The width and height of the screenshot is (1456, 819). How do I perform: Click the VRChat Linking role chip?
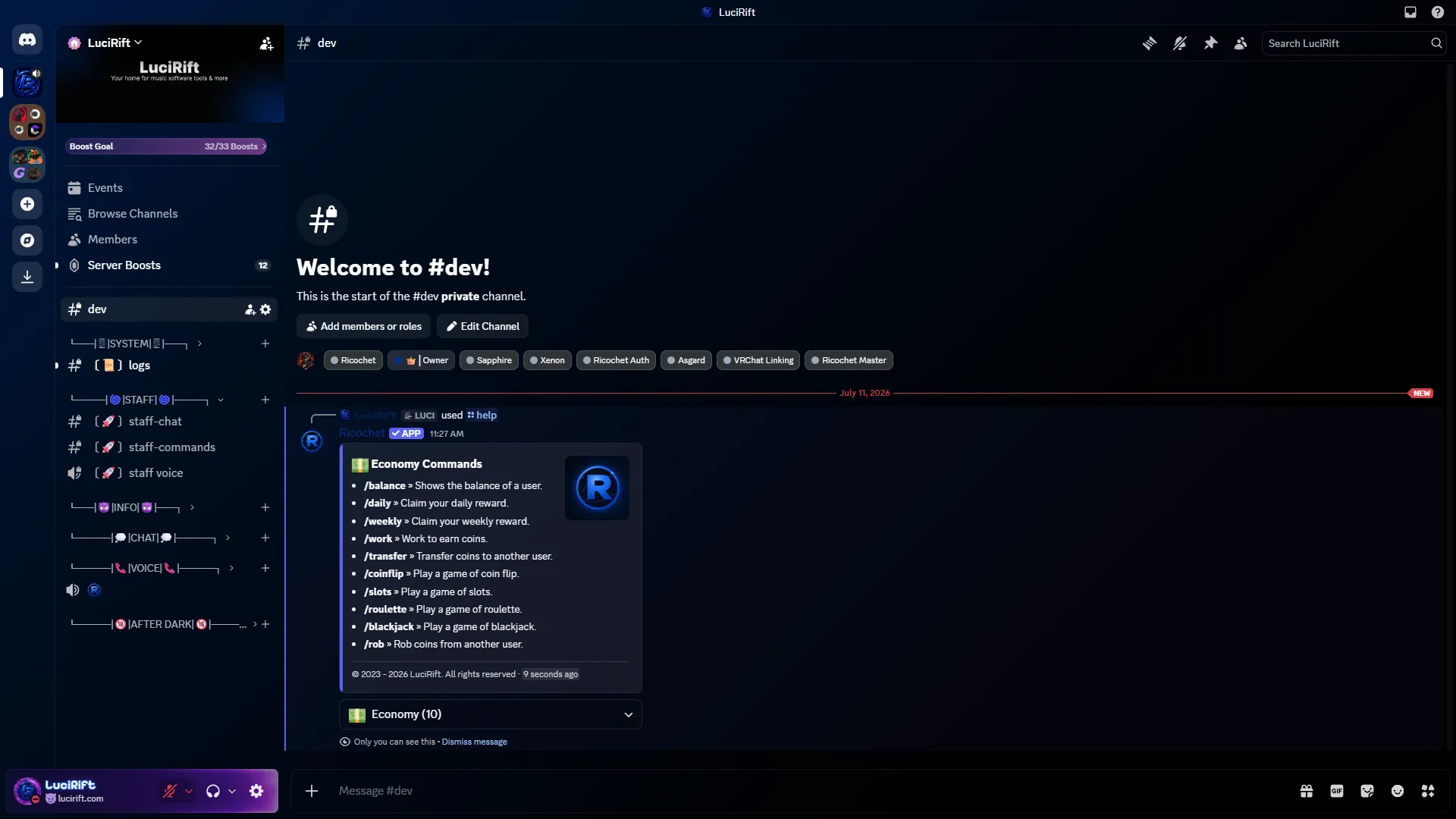[758, 360]
